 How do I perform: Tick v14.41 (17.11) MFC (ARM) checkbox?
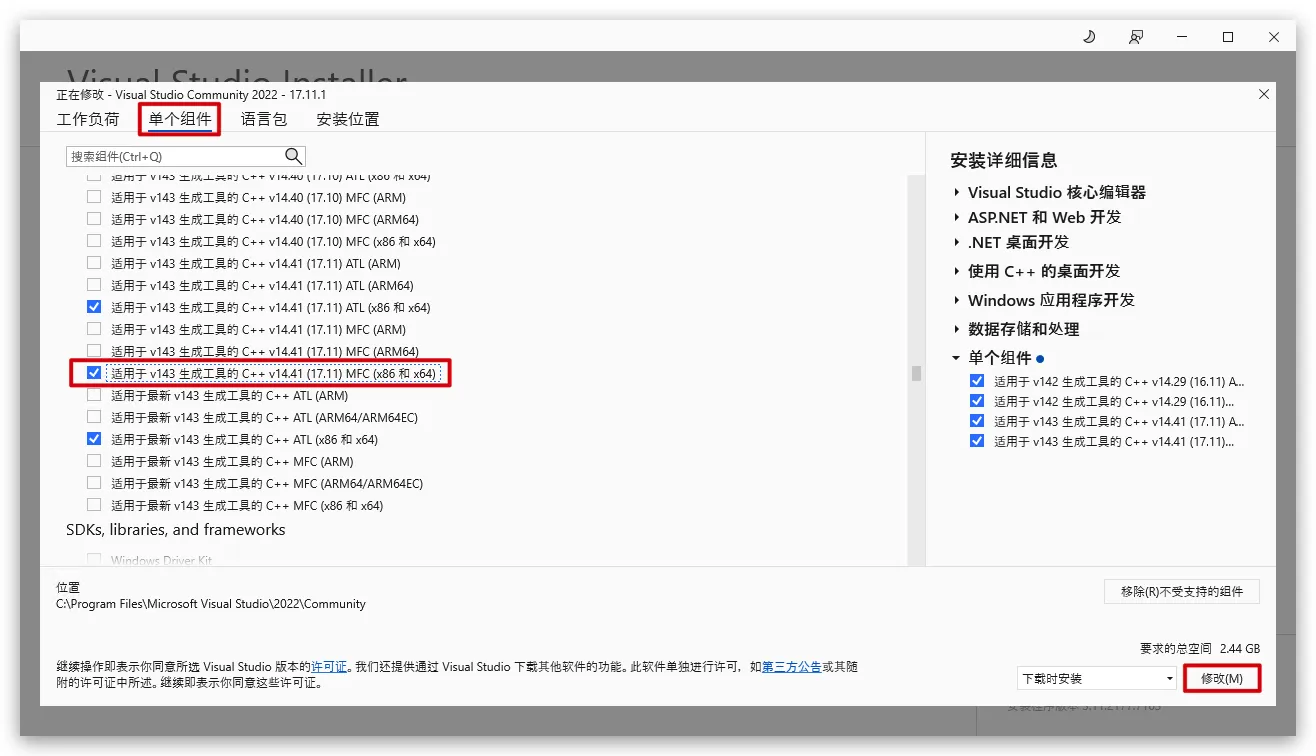tap(94, 329)
